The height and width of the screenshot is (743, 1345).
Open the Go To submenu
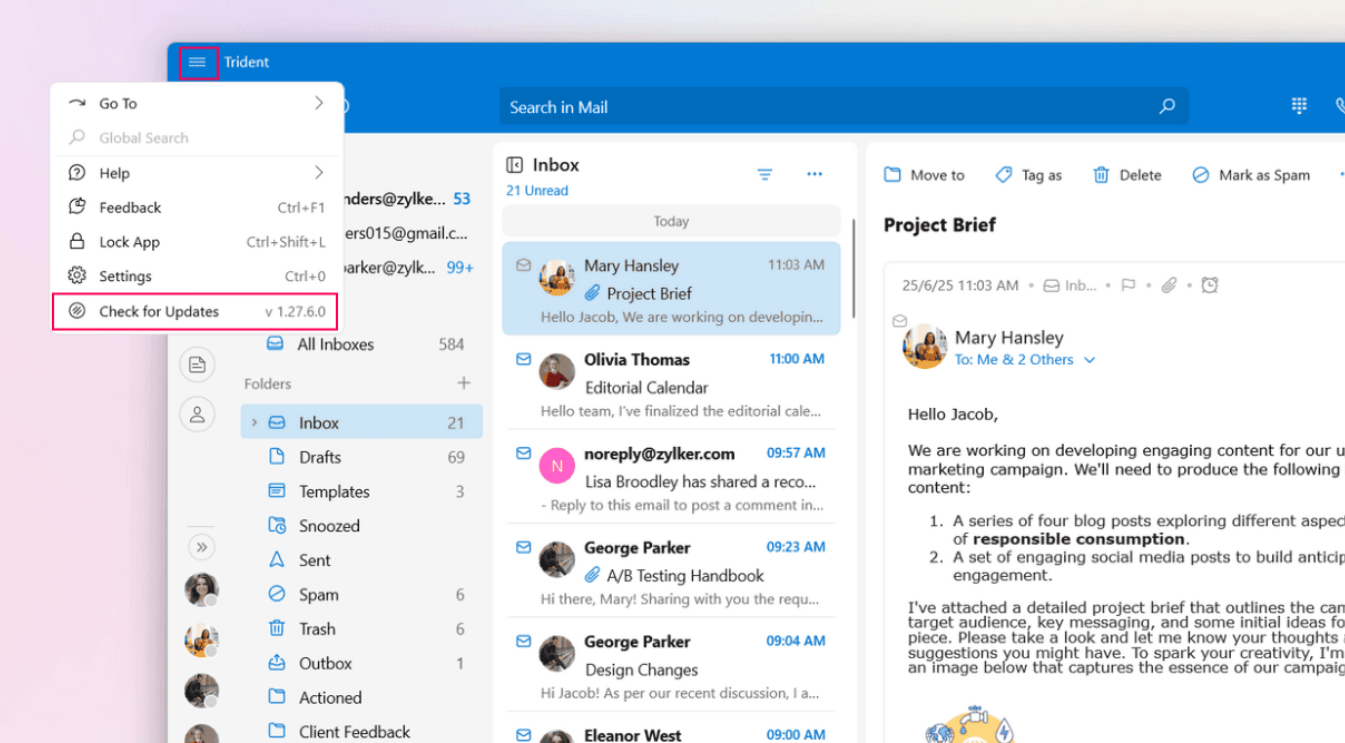[197, 103]
